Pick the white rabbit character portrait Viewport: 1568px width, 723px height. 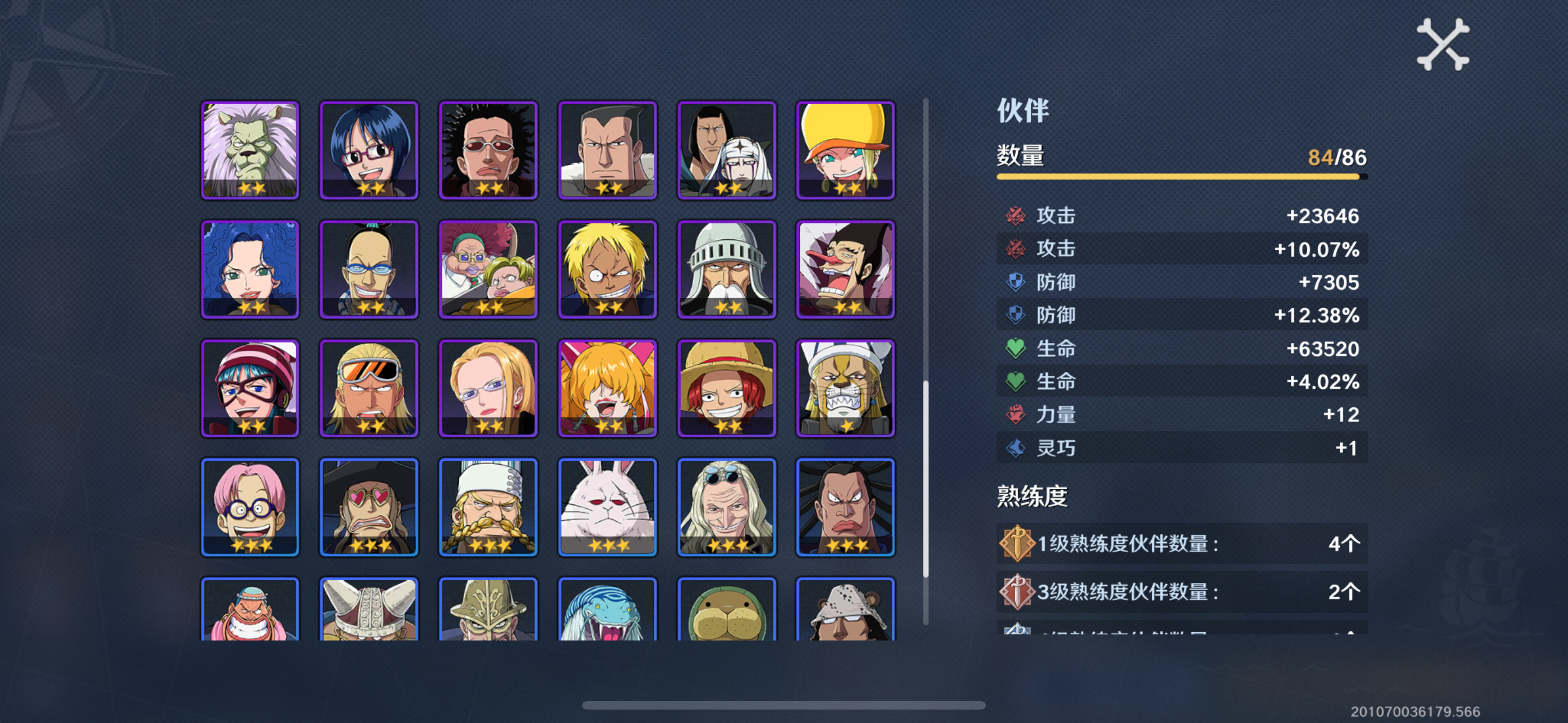(607, 507)
